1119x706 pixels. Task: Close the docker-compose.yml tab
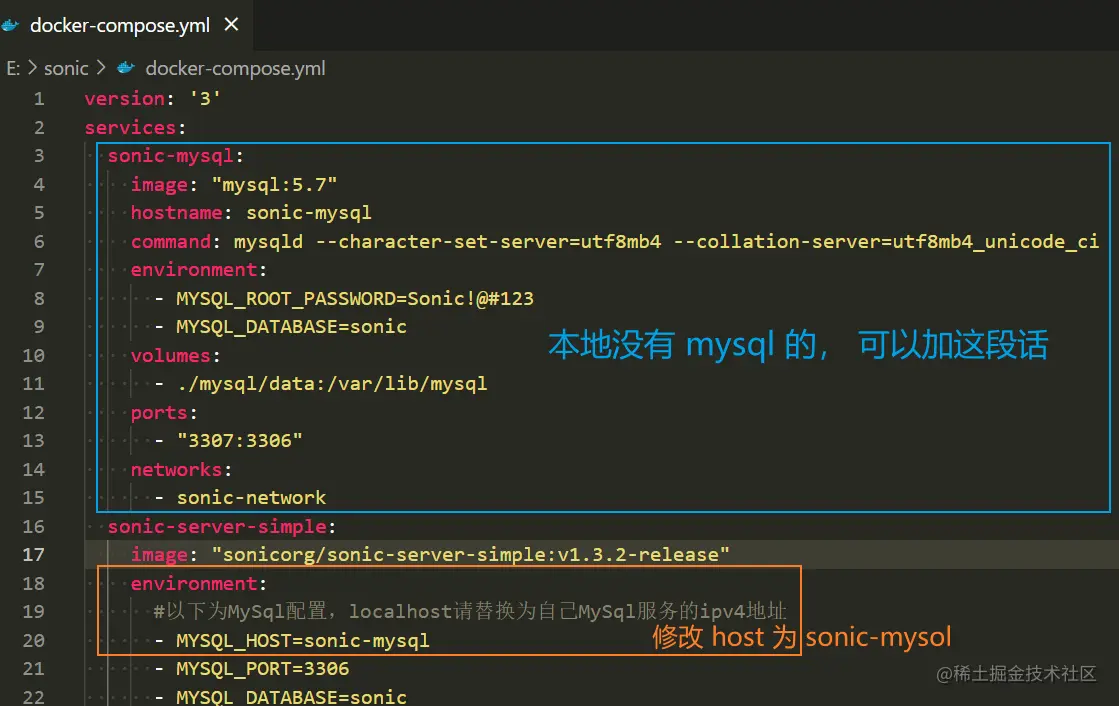[231, 25]
